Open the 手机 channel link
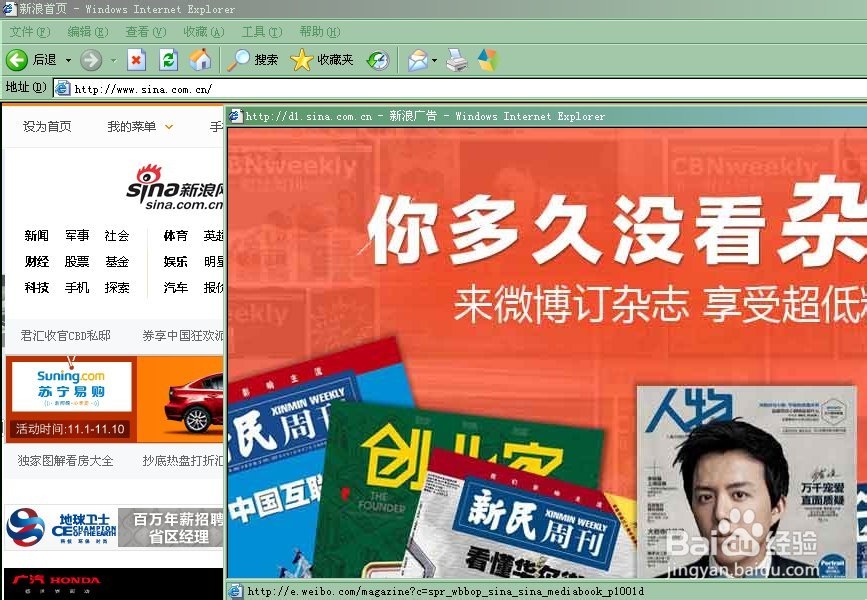The image size is (867, 600). coord(77,288)
